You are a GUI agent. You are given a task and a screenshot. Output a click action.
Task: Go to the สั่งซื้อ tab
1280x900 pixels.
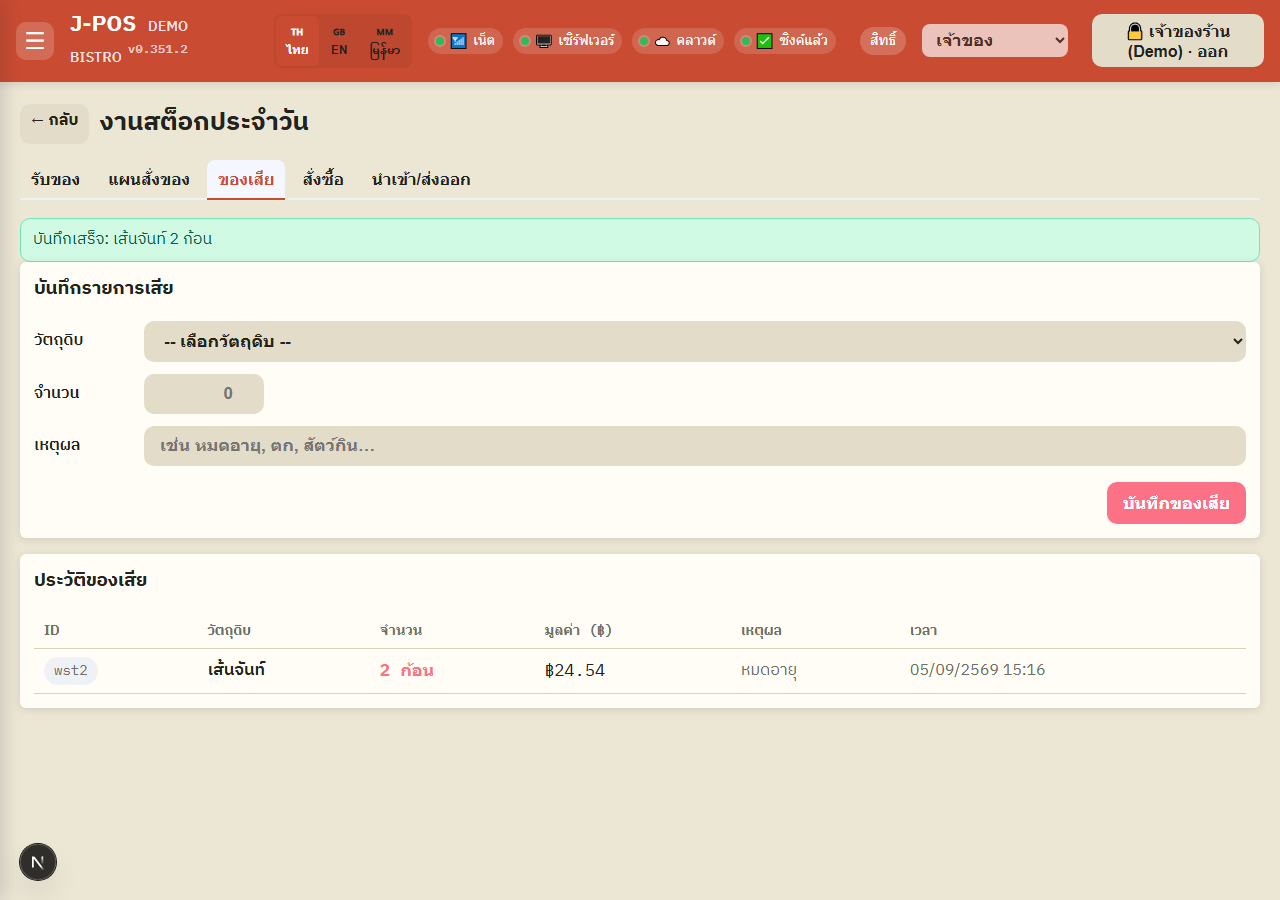pos(323,180)
